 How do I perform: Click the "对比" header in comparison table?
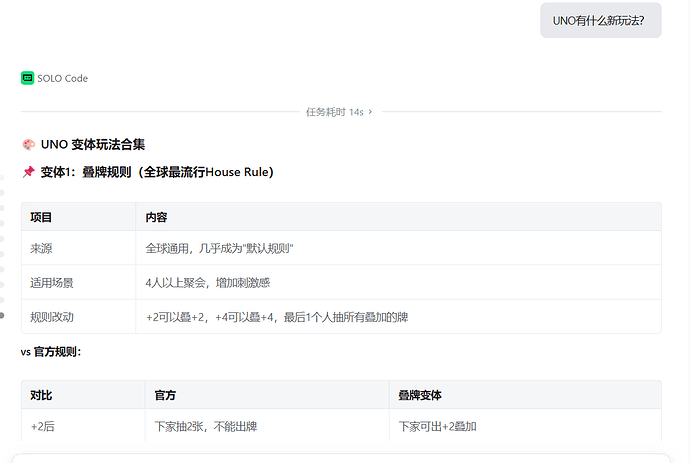pos(83,395)
